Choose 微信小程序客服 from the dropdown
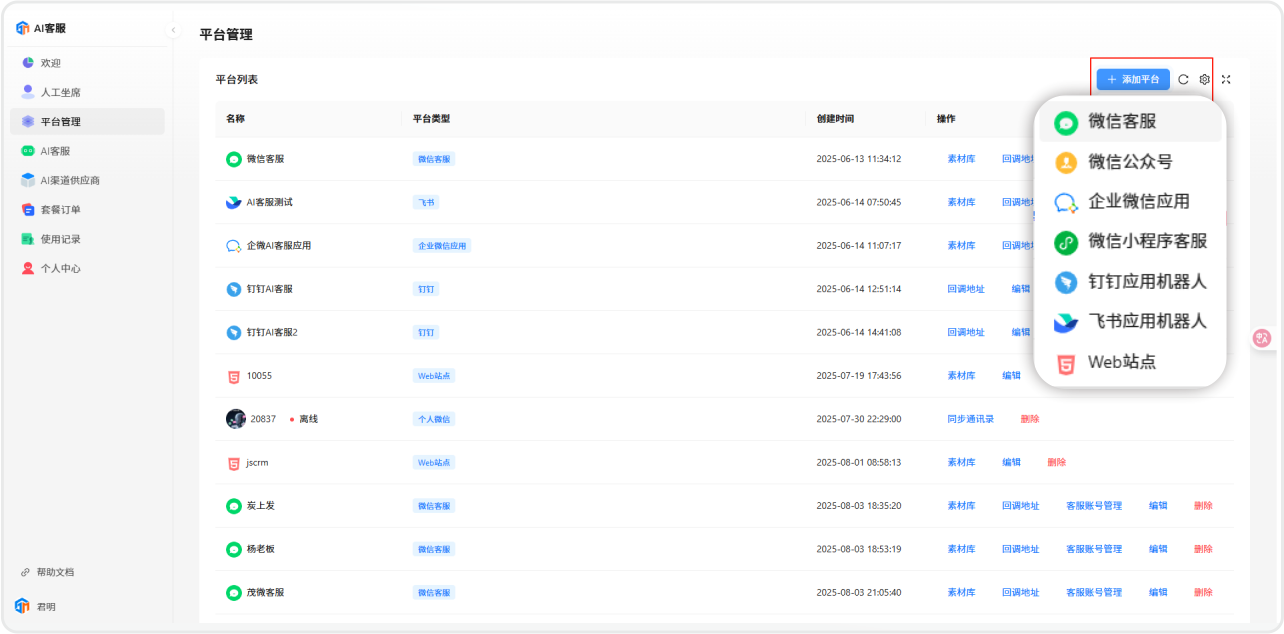The height and width of the screenshot is (634, 1284). (x=1130, y=242)
